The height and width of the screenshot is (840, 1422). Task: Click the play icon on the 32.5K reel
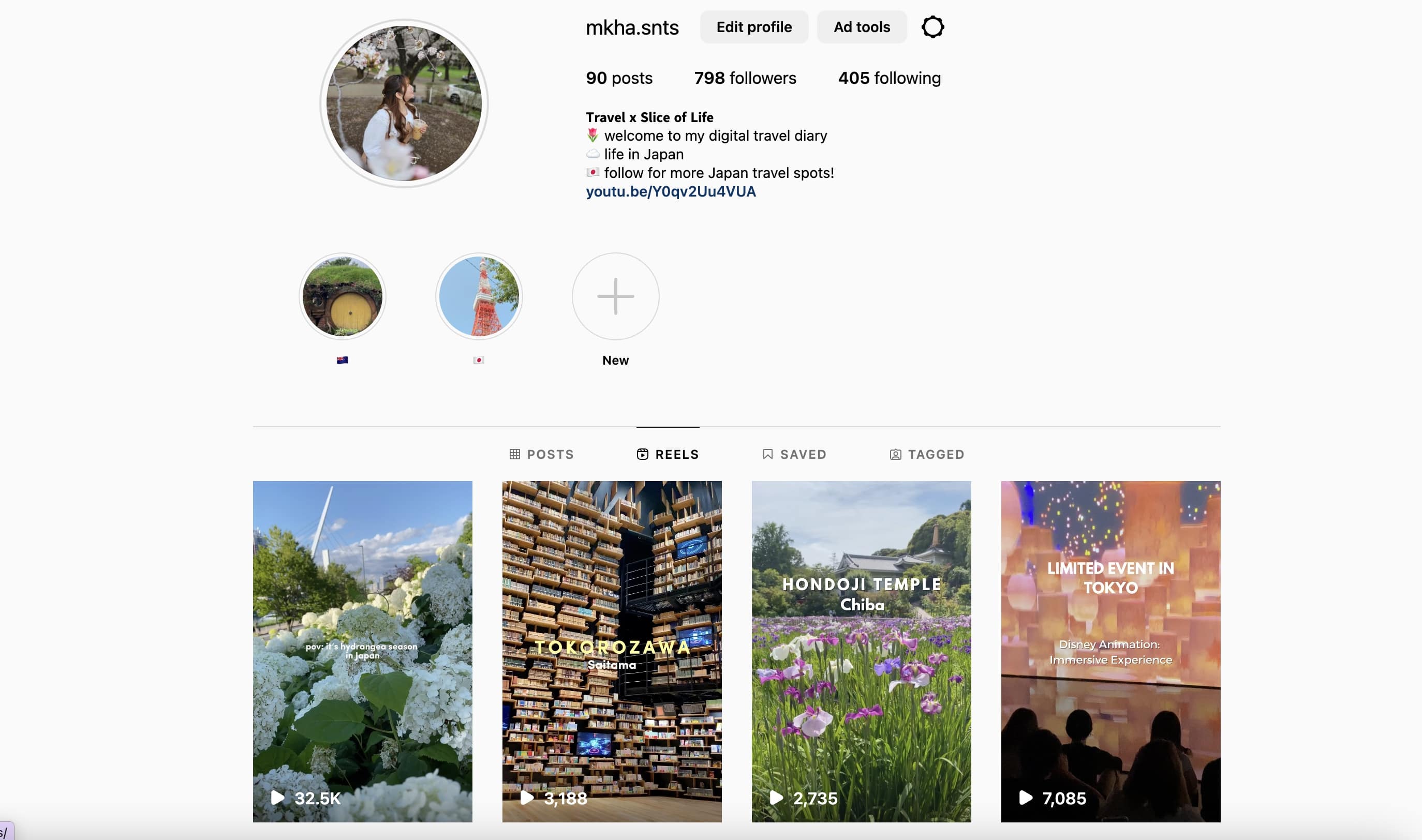coord(277,798)
